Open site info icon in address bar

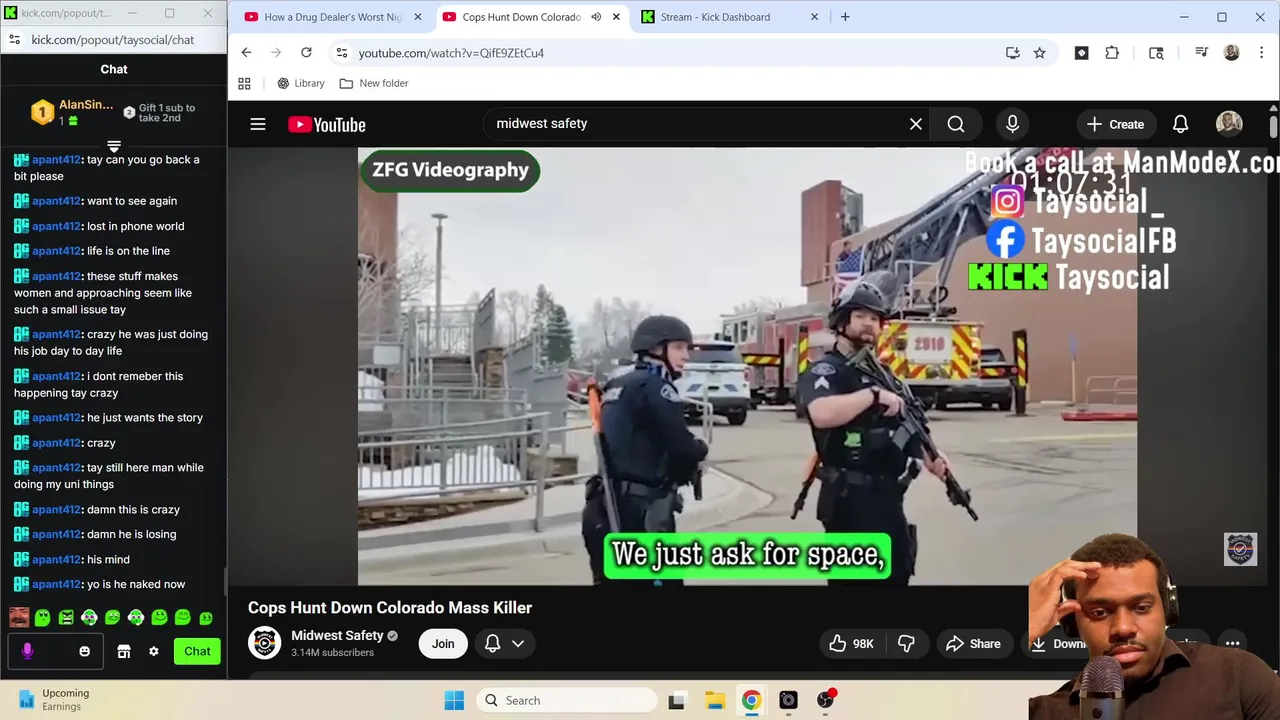[x=342, y=53]
